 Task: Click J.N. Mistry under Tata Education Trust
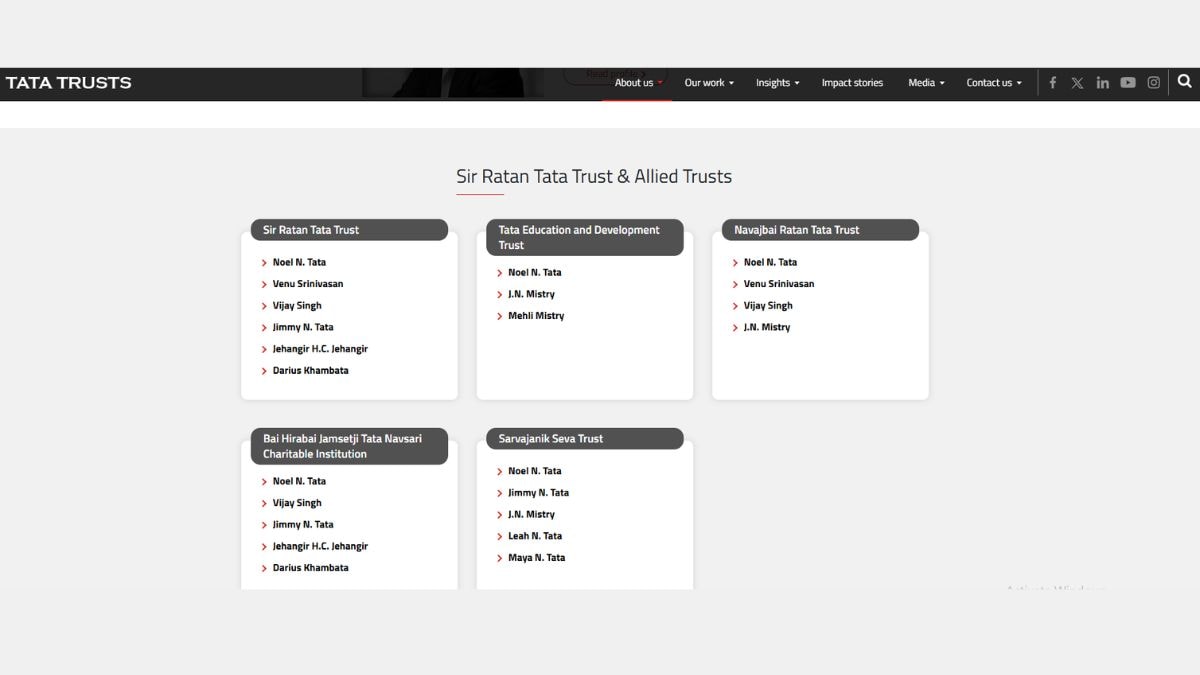(x=531, y=294)
